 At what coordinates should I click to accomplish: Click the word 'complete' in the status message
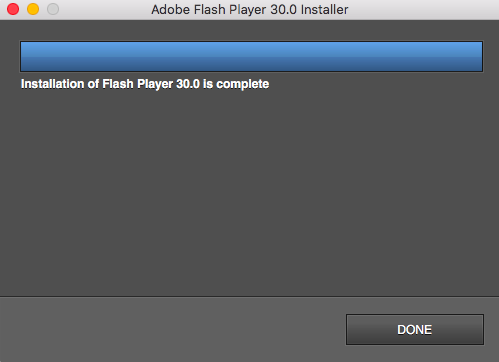click(x=243, y=84)
